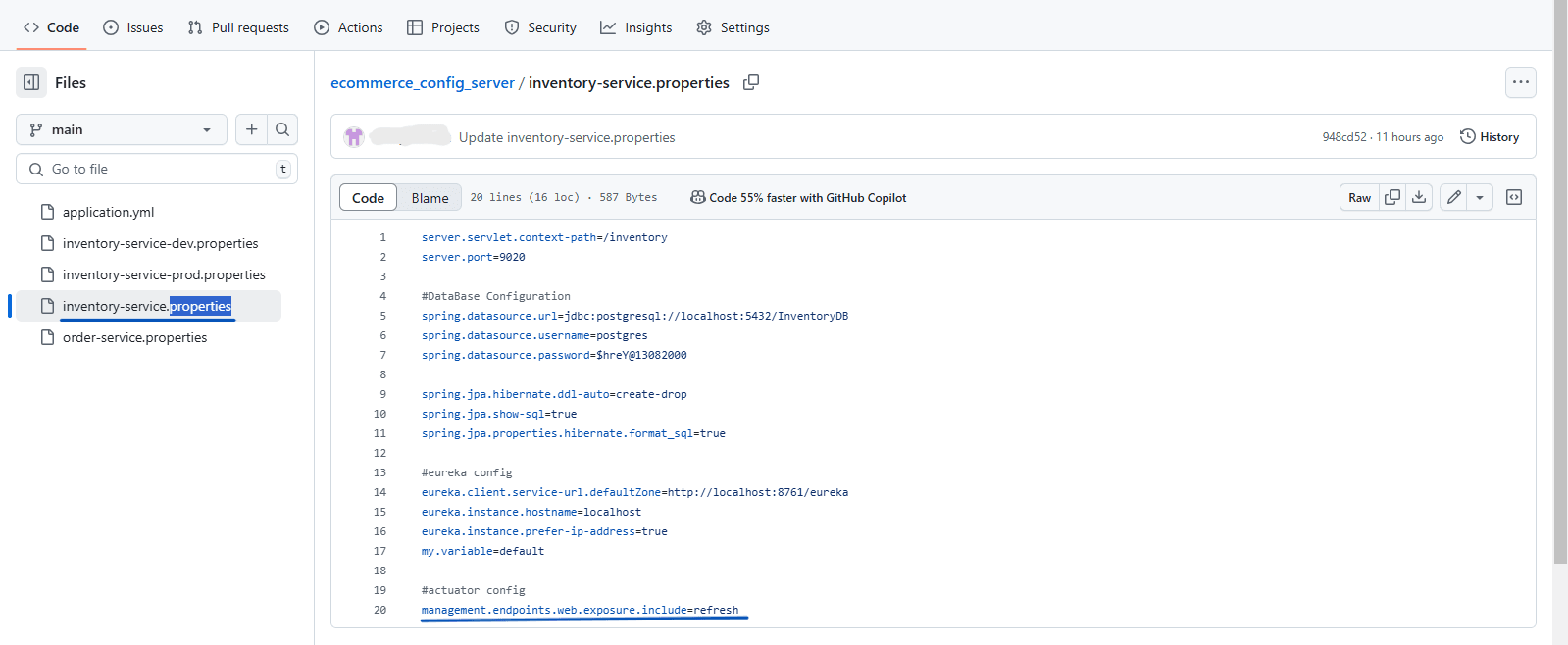Click the #eureka config comment line
This screenshot has height=645, width=1568.
[467, 472]
